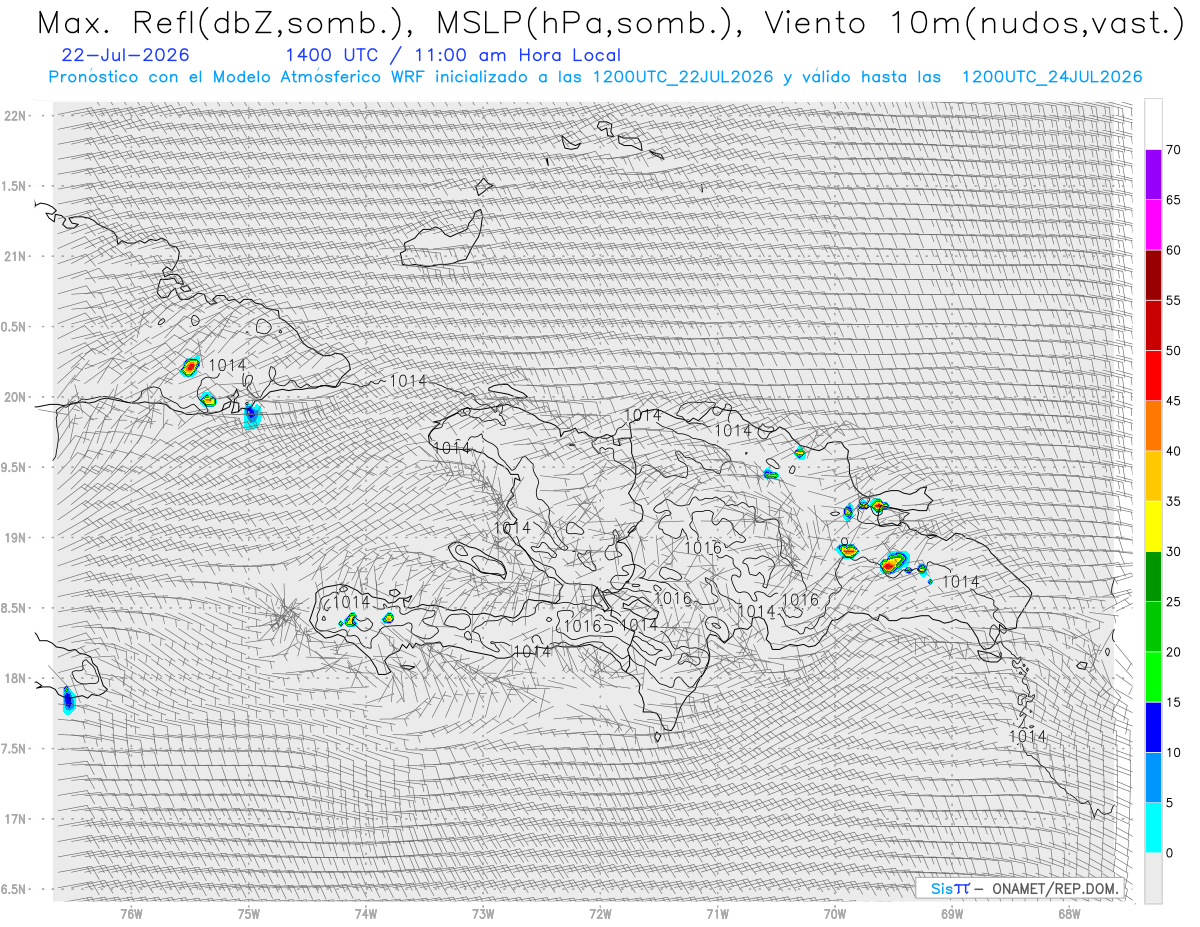Click the '1016' pressure label in central Hispaniola
This screenshot has width=1200, height=927.
click(x=703, y=548)
